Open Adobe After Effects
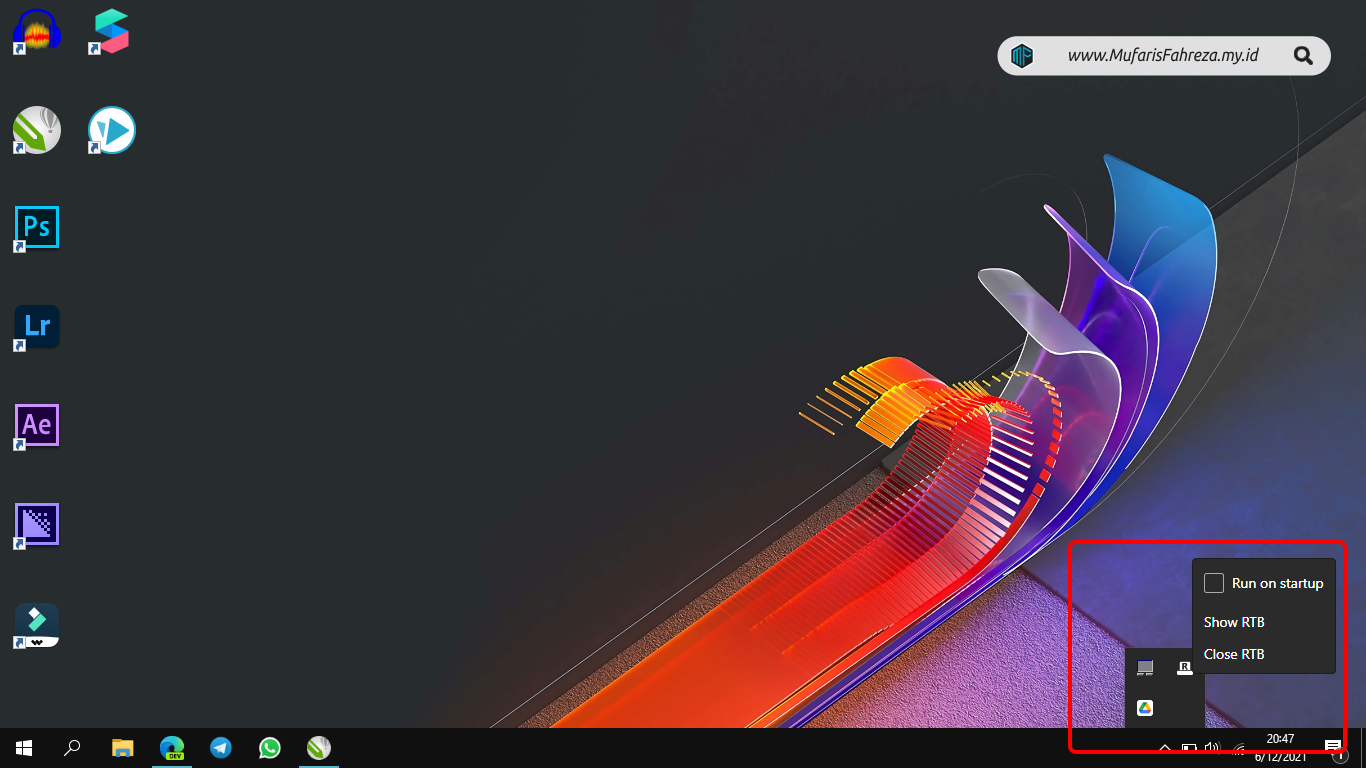Image resolution: width=1366 pixels, height=768 pixels. [x=36, y=425]
